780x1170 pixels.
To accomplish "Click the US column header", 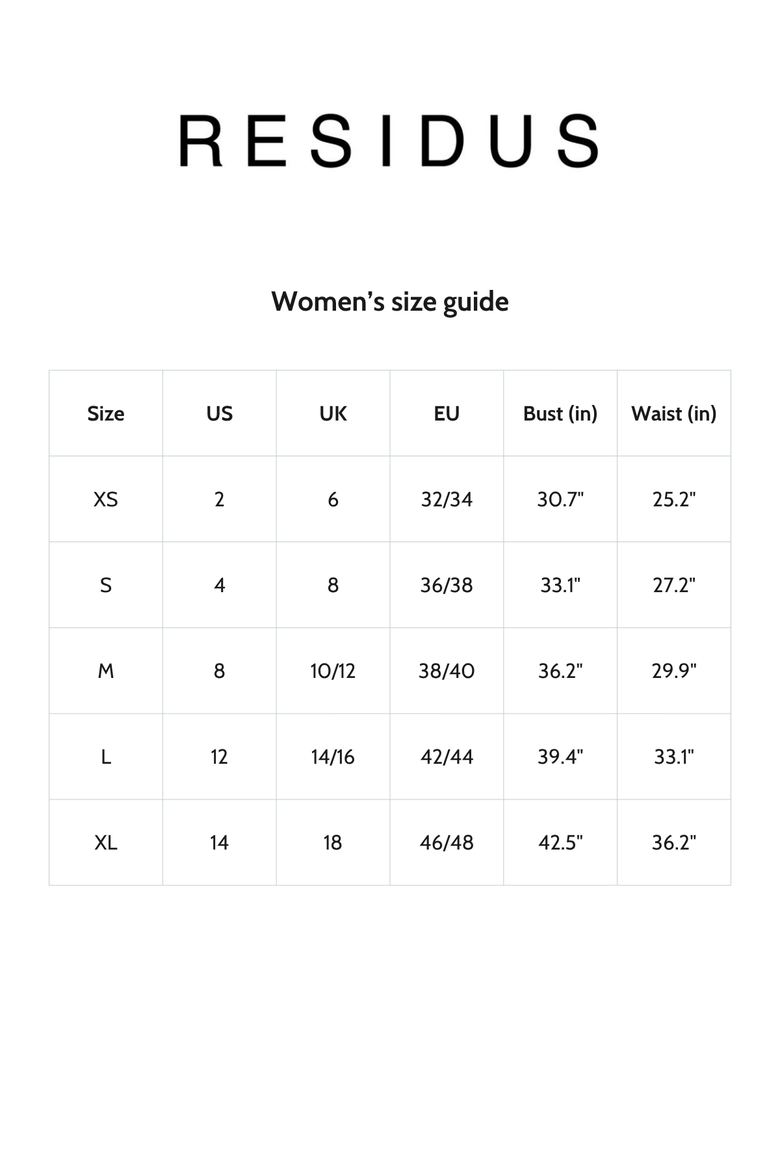I will coord(219,413).
